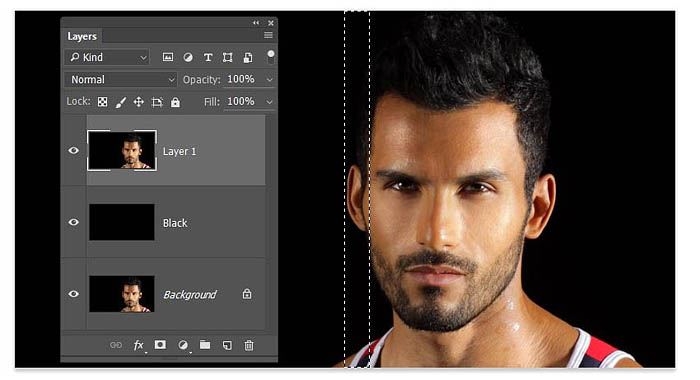700x380 pixels.
Task: Filter layers by pixel layer icon
Action: pyautogui.click(x=168, y=57)
